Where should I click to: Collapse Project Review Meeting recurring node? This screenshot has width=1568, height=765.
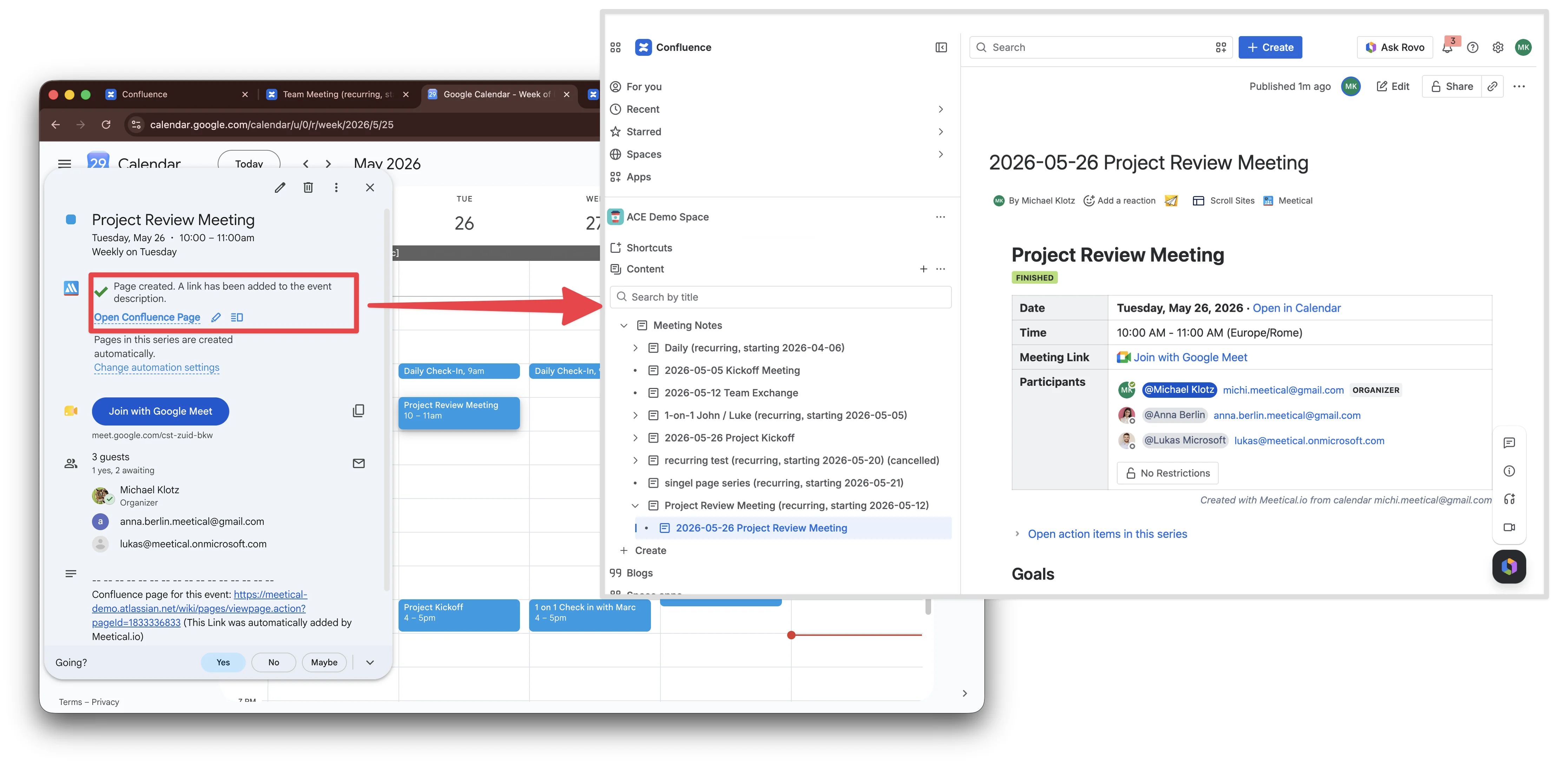[635, 505]
